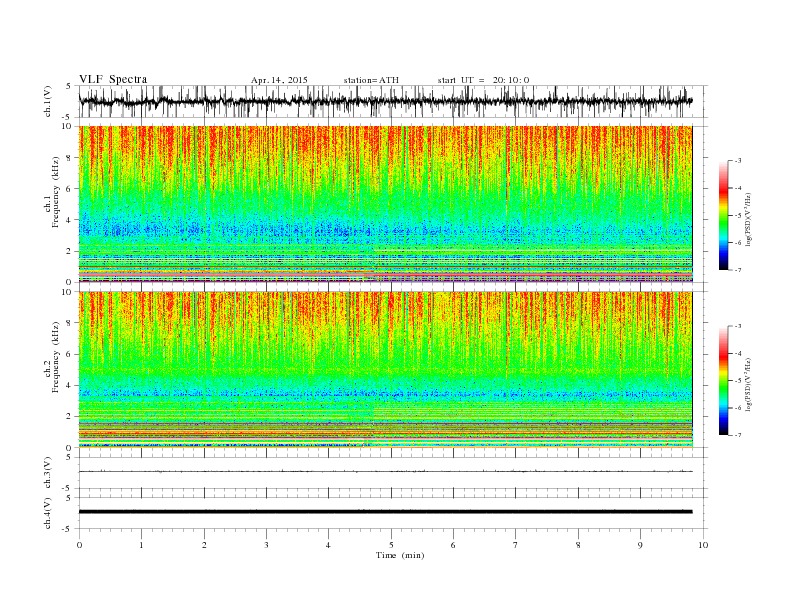Click the ch.3 flat voltage trace
The image size is (792, 612).
point(386,472)
